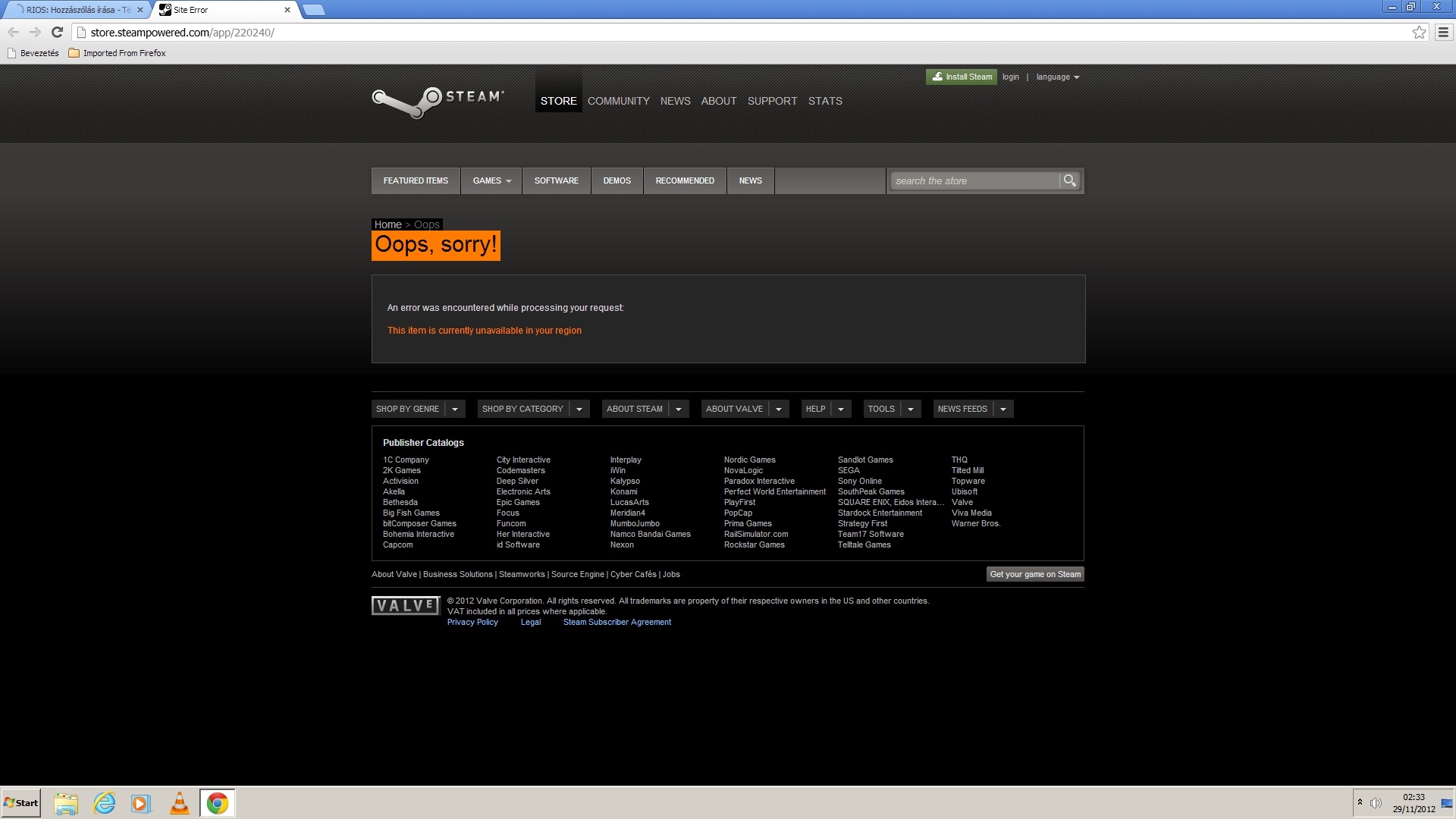The image size is (1456, 819).
Task: Open Windows Explorer from the taskbar
Action: [x=66, y=803]
